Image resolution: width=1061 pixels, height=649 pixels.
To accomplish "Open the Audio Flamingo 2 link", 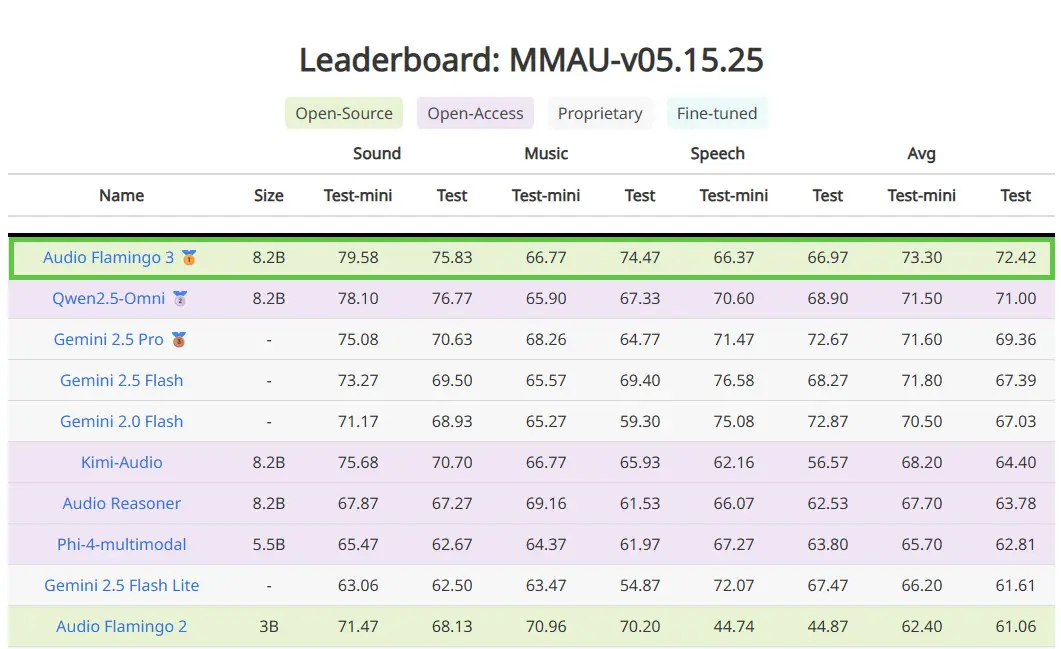I will (122, 627).
